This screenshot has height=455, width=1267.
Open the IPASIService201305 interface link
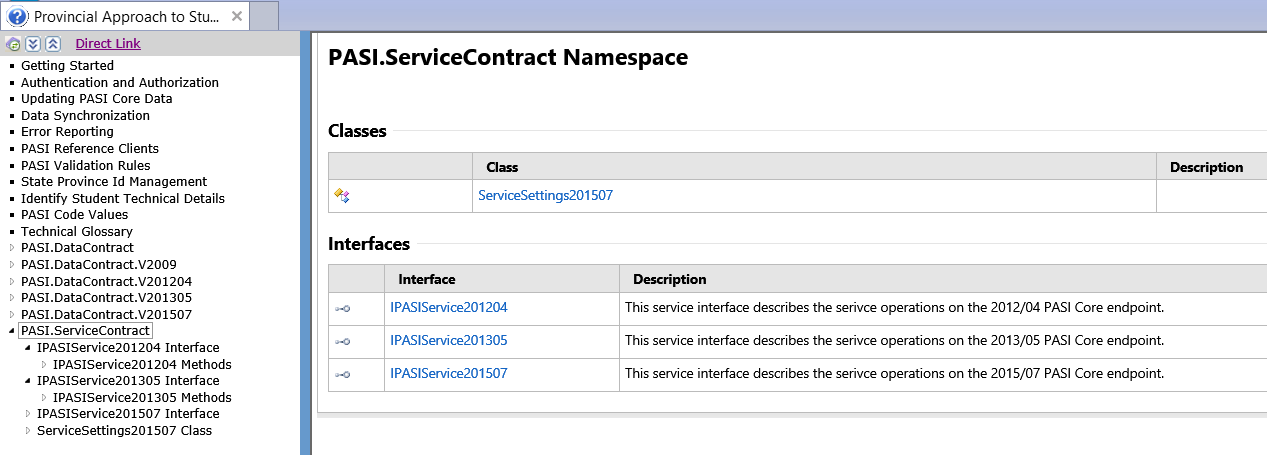click(448, 341)
